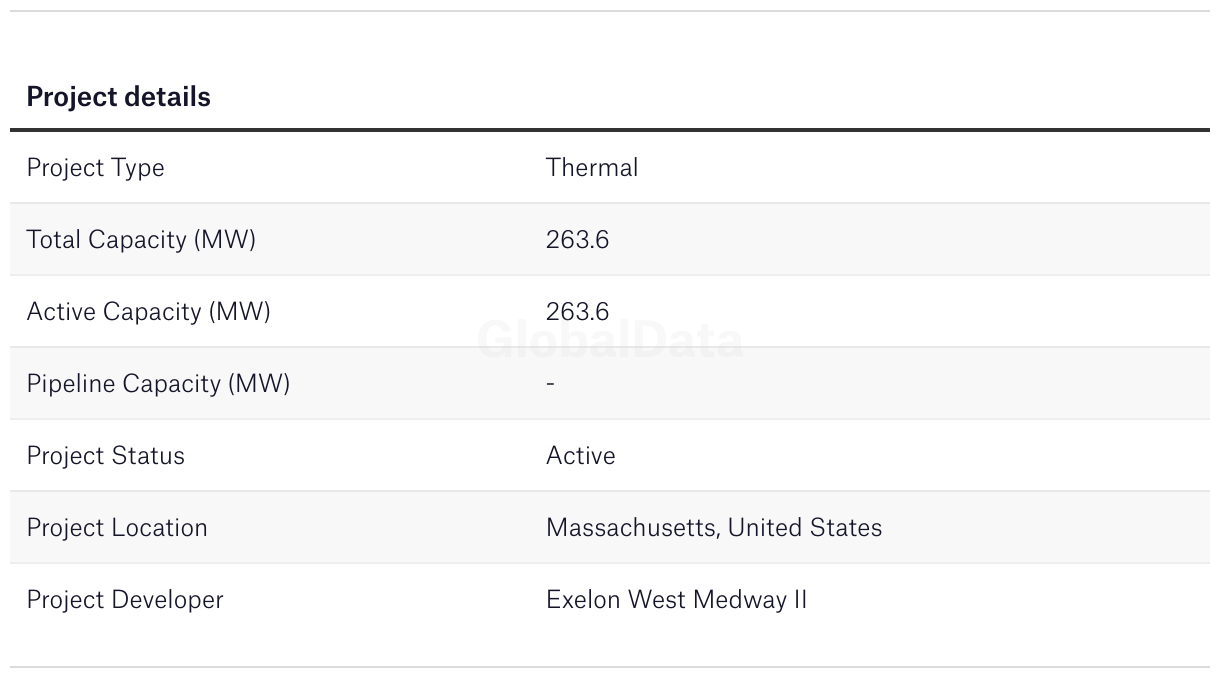1220x678 pixels.
Task: Click the 263.6 value for Active Capacity
Action: pyautogui.click(x=577, y=312)
